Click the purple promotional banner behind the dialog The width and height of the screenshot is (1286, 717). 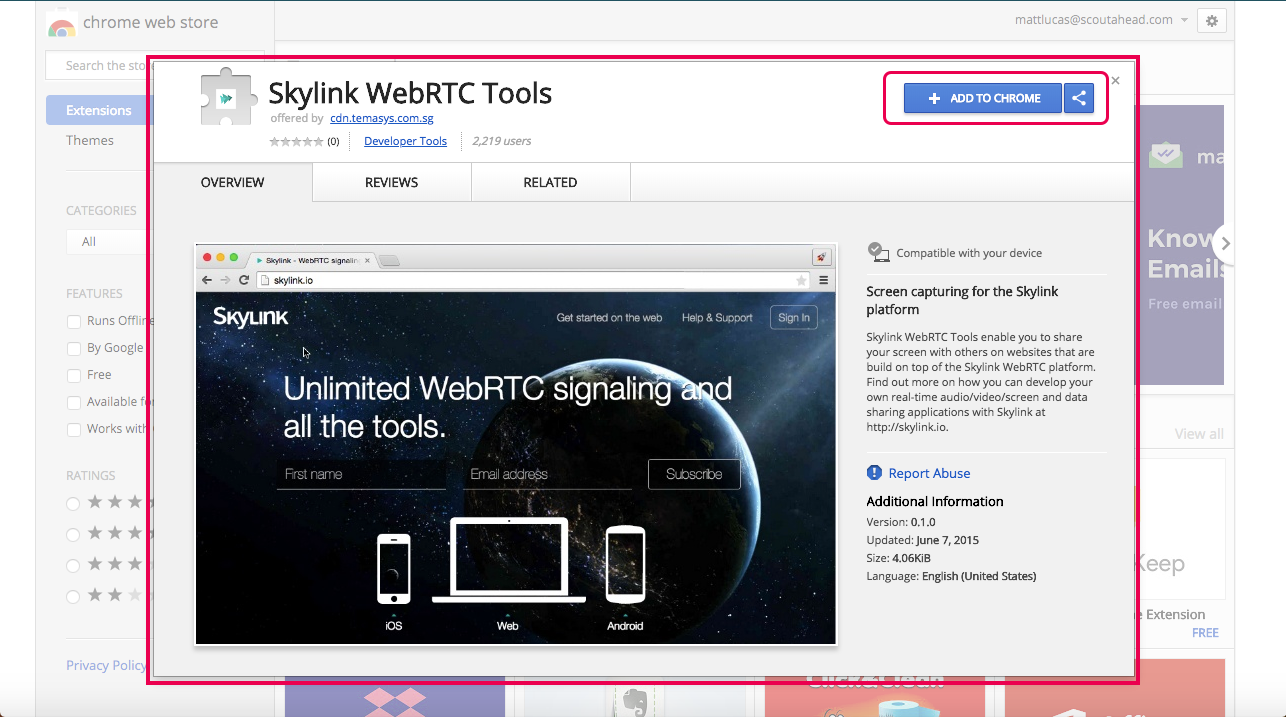coord(1182,245)
